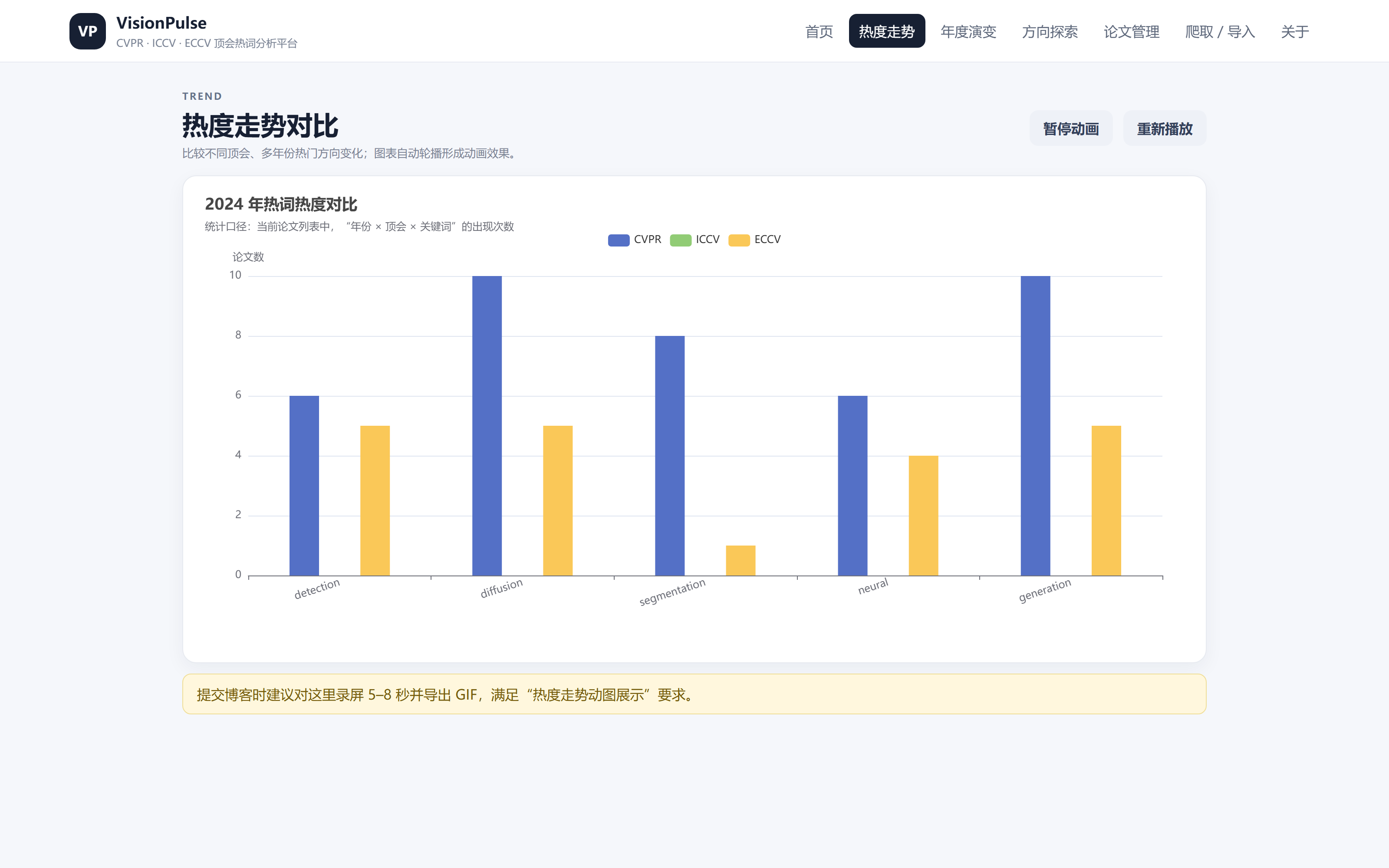Go to 年度演变 page
This screenshot has width=1389, height=868.
pyautogui.click(x=968, y=32)
